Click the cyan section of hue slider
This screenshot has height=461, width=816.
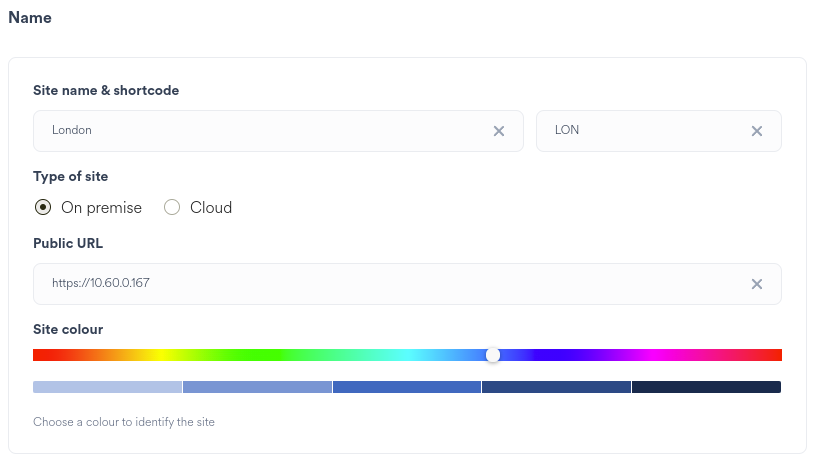pos(408,355)
